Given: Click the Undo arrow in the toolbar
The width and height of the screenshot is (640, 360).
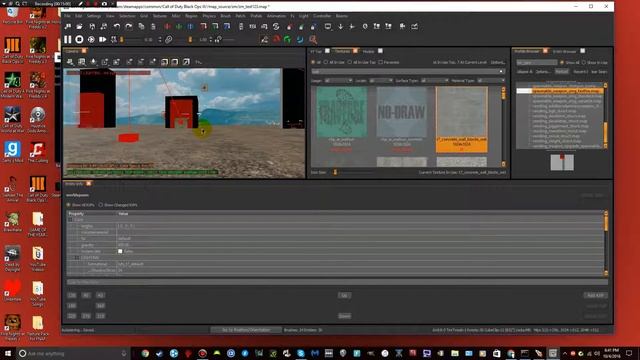Looking at the screenshot, I should [117, 27].
